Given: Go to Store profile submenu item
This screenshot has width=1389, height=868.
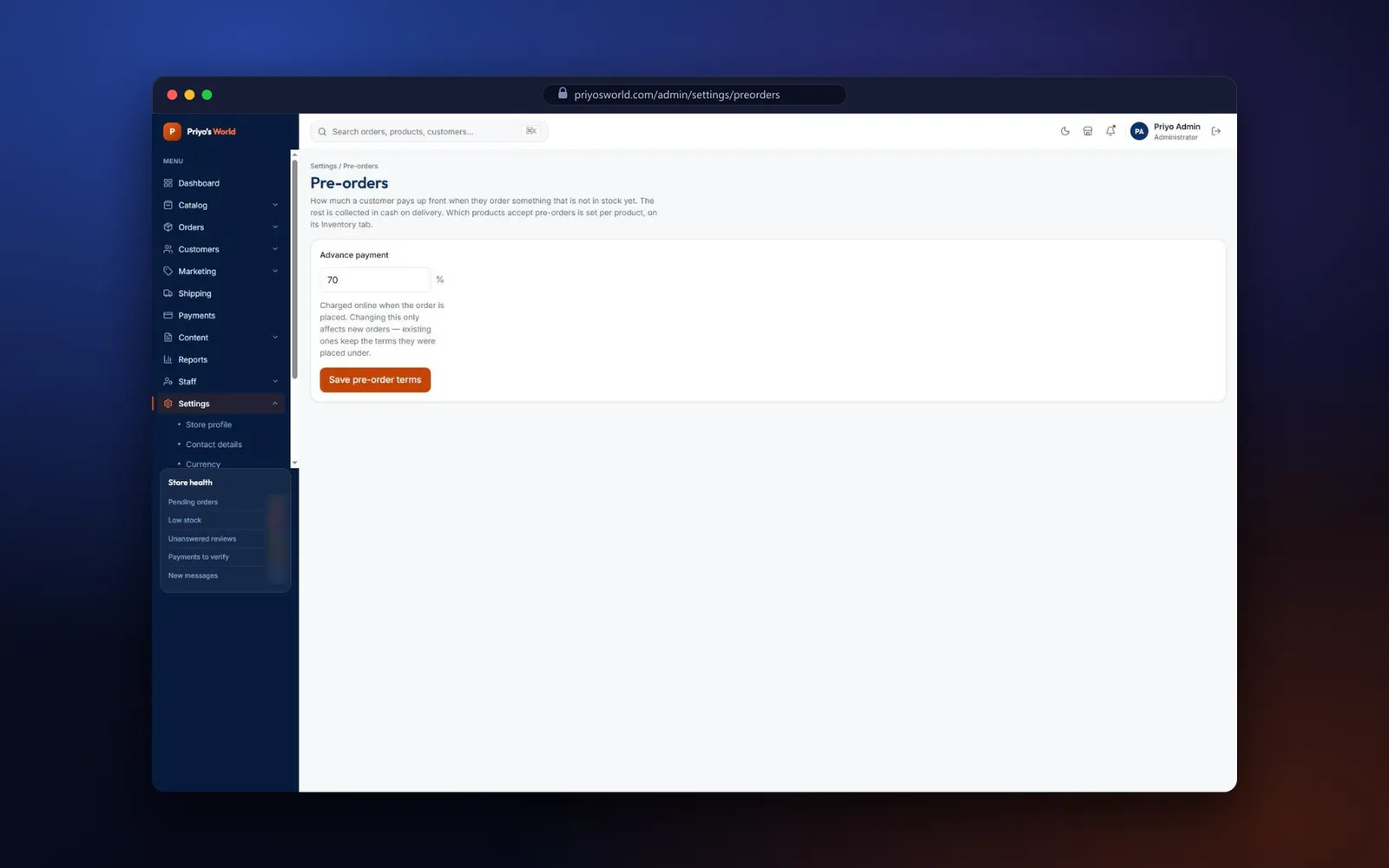Looking at the screenshot, I should 208,424.
